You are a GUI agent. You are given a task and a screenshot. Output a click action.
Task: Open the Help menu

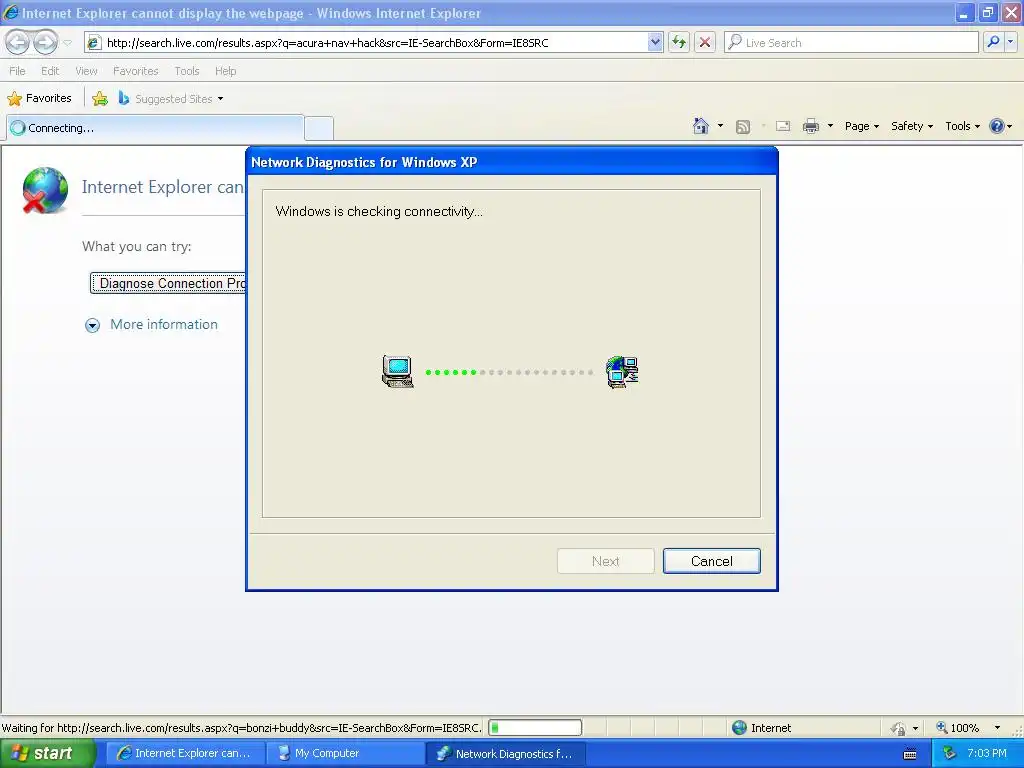tap(225, 71)
